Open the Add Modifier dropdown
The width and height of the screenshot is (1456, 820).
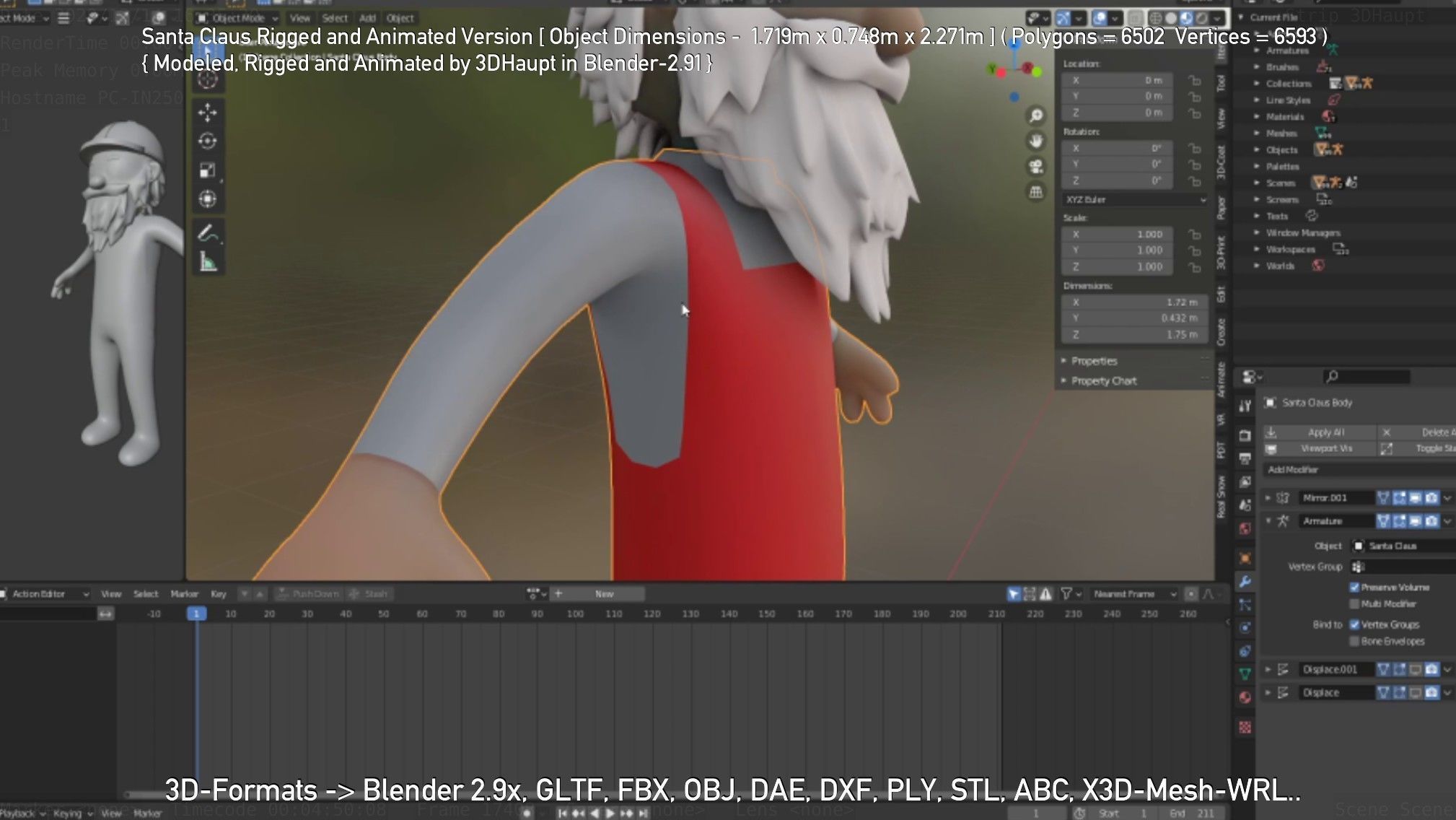click(1358, 470)
